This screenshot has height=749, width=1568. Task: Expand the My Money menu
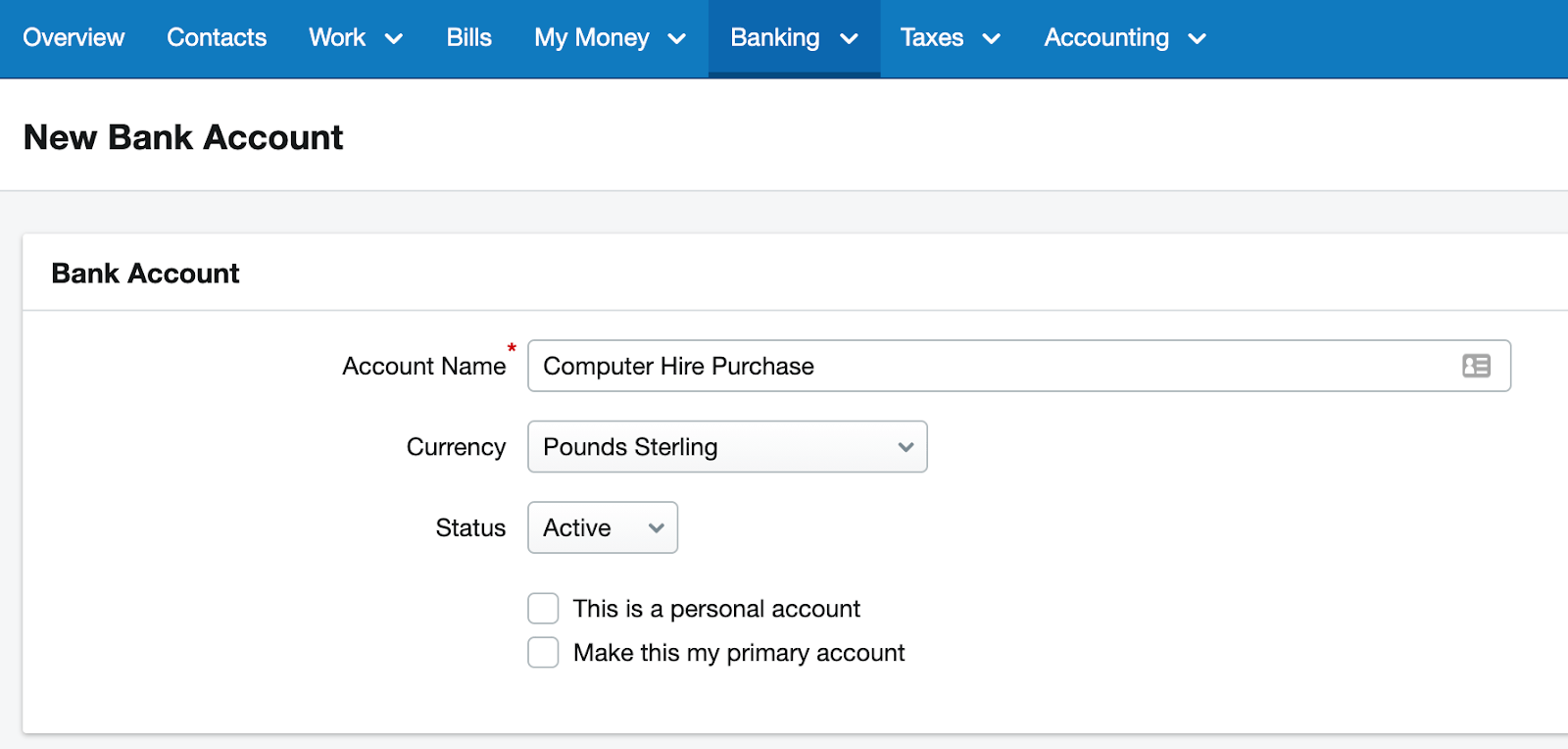pos(610,38)
